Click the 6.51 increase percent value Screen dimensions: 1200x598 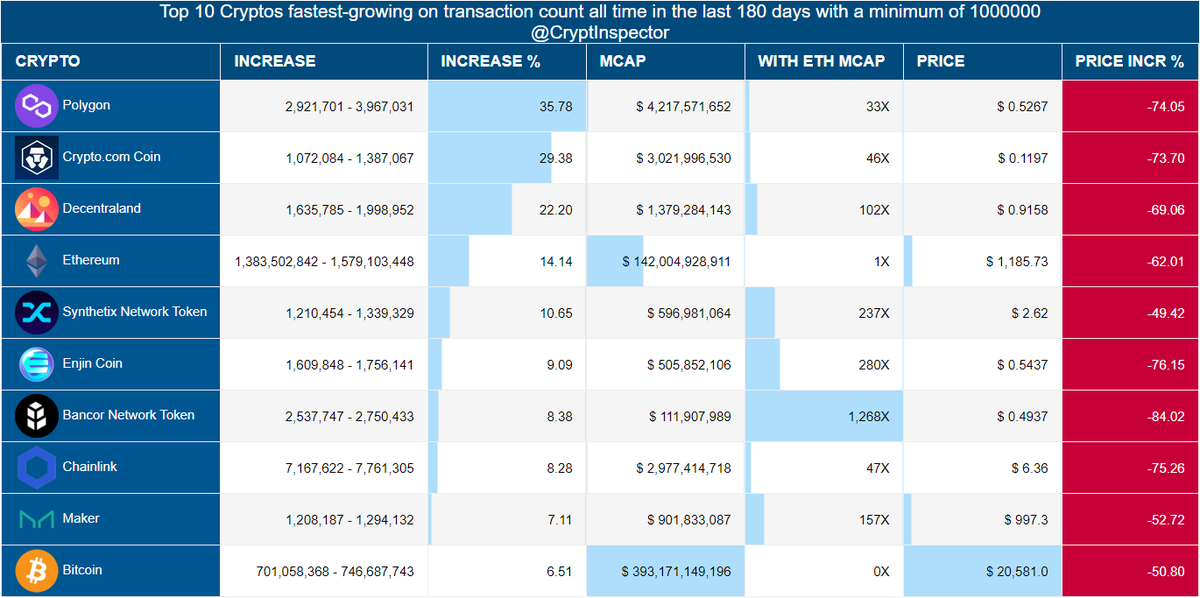(559, 571)
